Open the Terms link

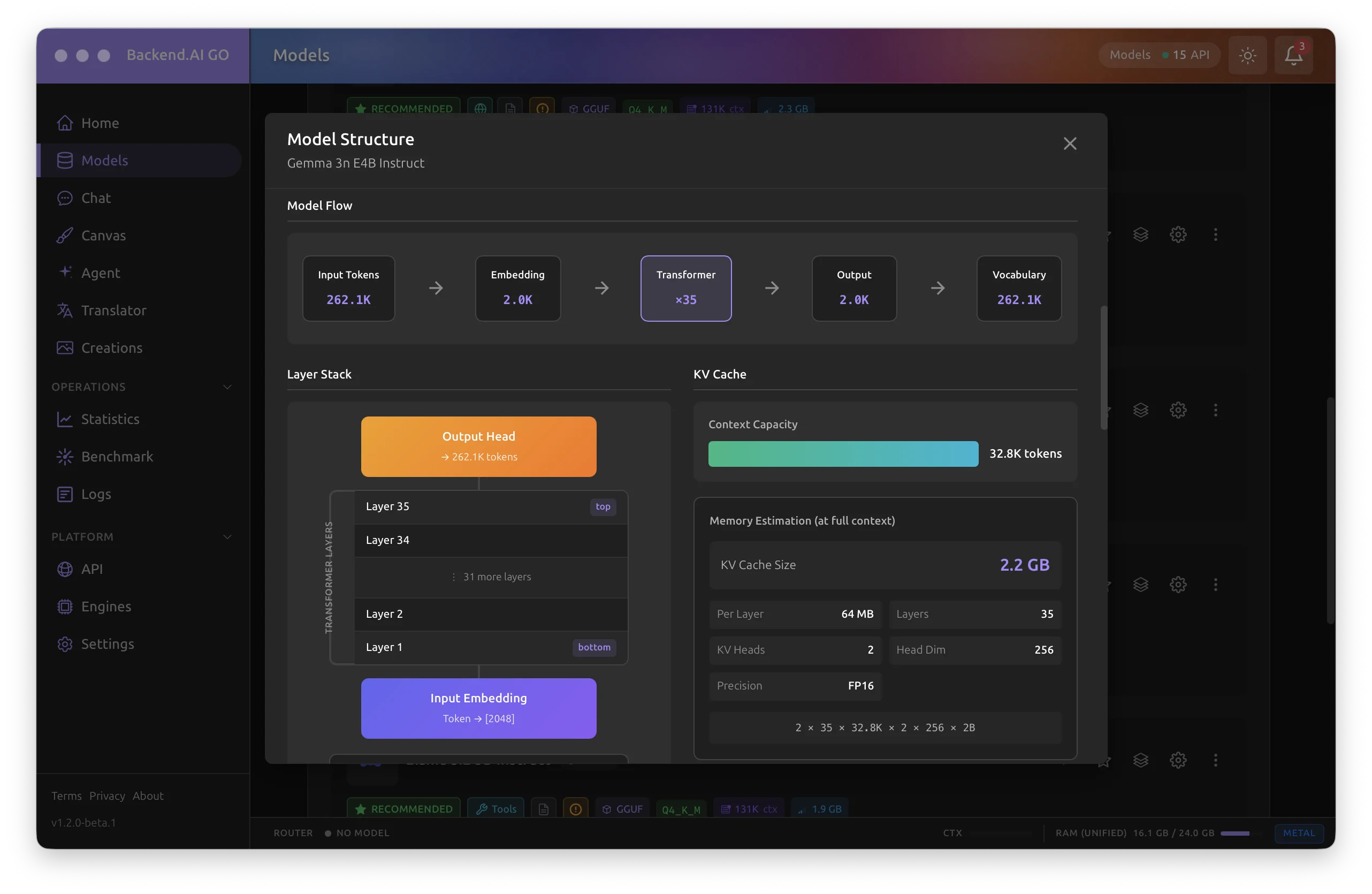(66, 795)
